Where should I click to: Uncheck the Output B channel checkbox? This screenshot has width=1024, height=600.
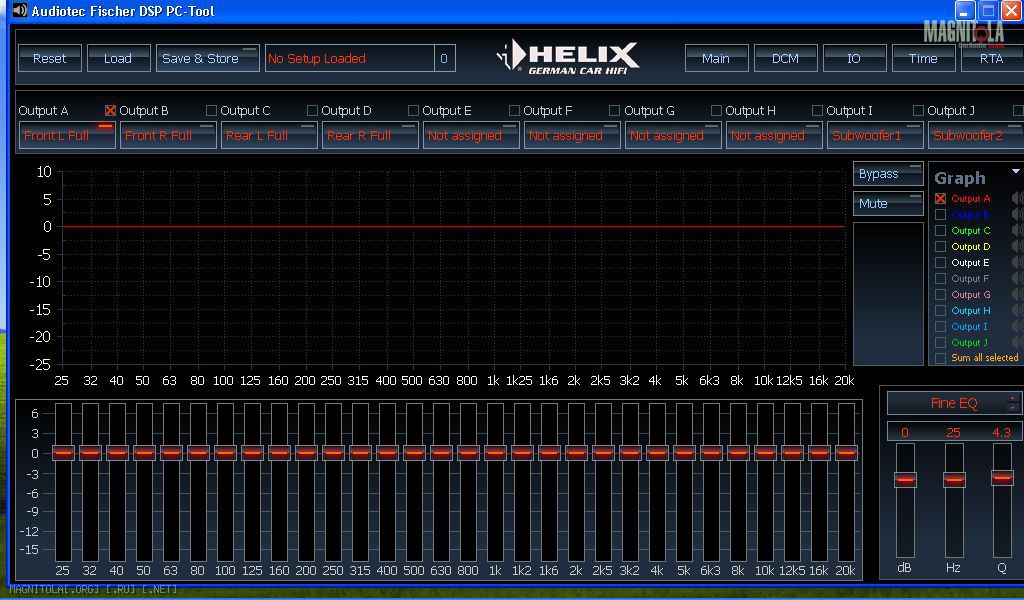[111, 111]
